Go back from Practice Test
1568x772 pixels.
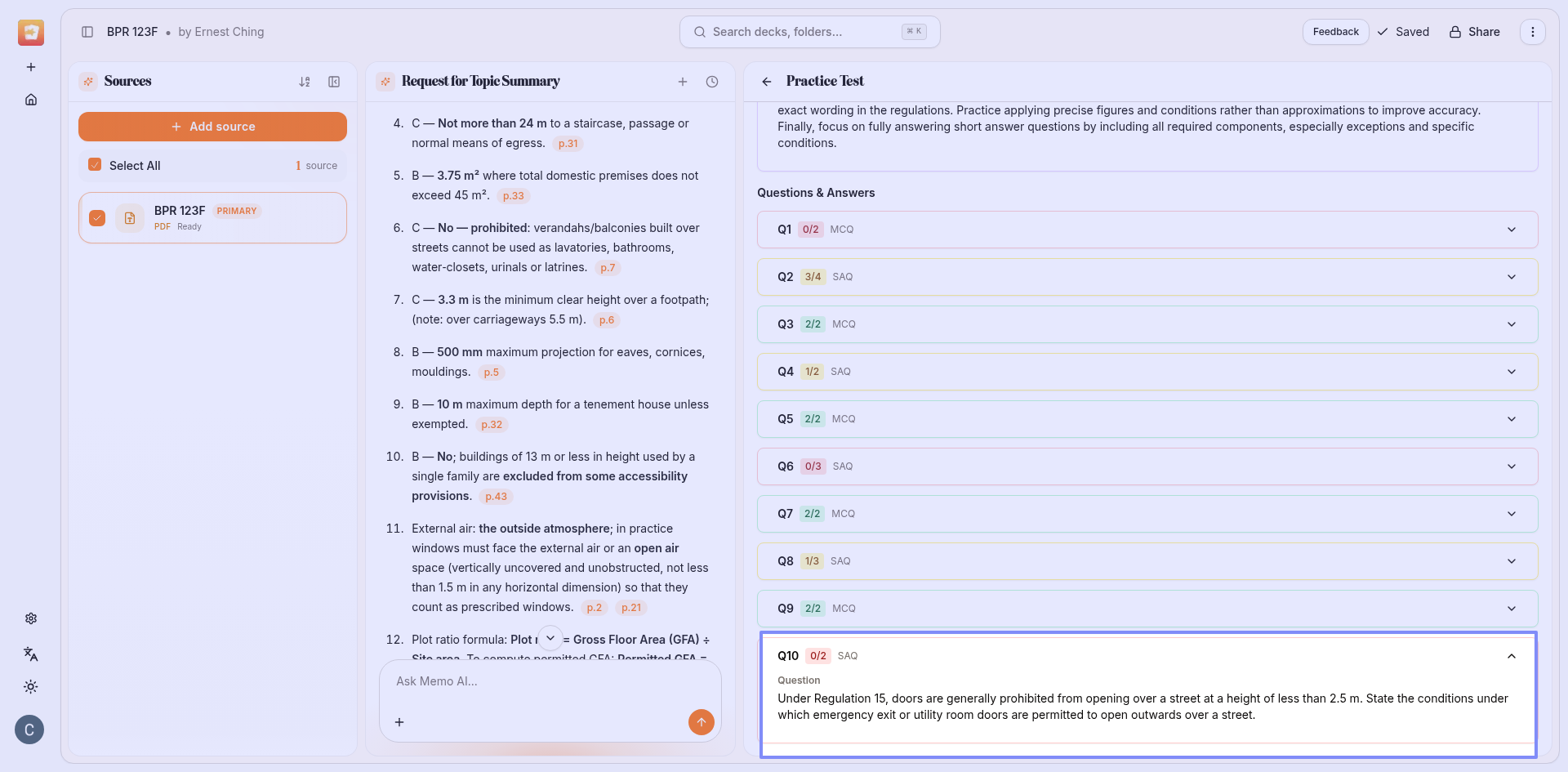pos(766,82)
